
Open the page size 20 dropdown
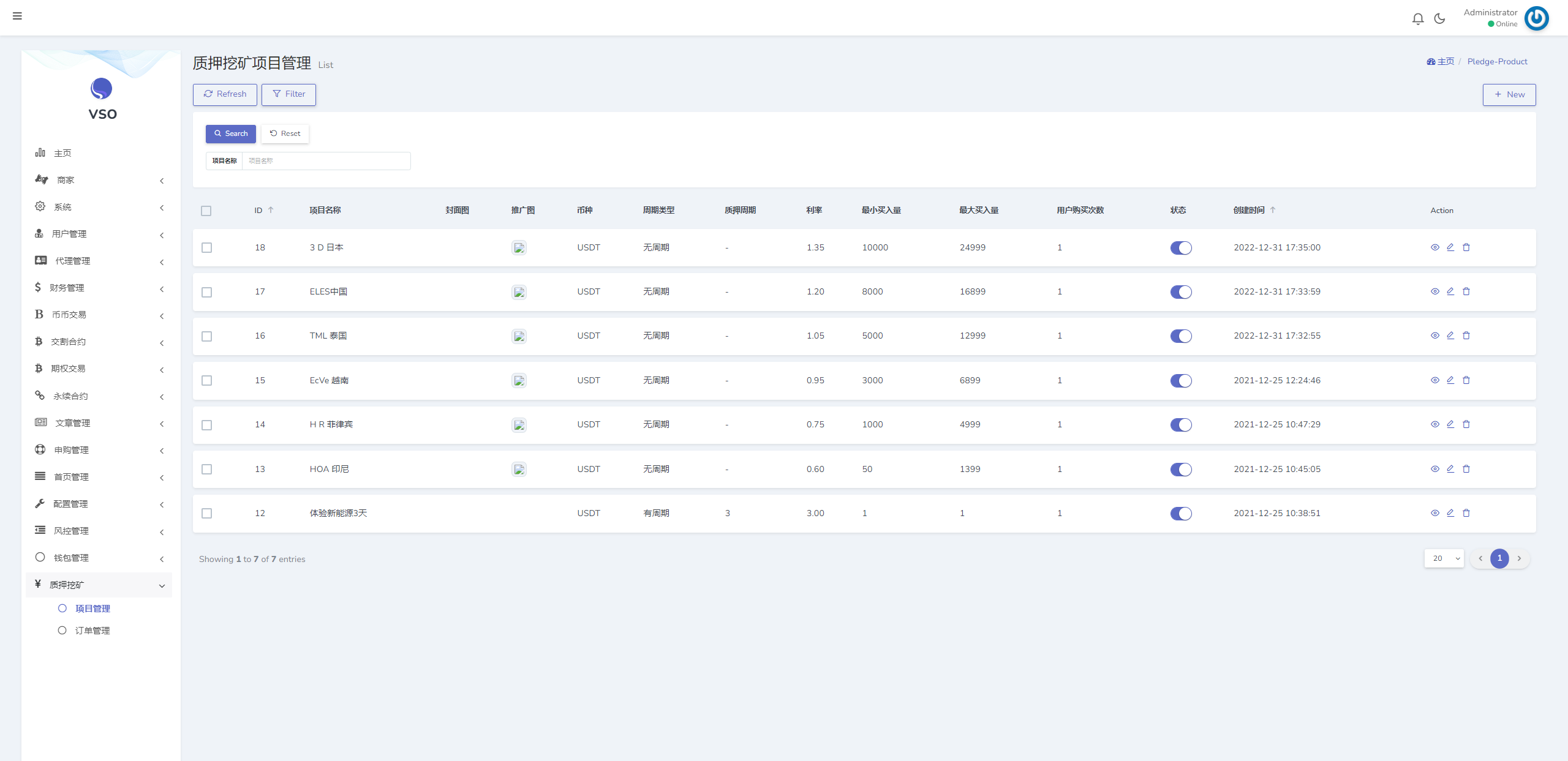tap(1444, 558)
